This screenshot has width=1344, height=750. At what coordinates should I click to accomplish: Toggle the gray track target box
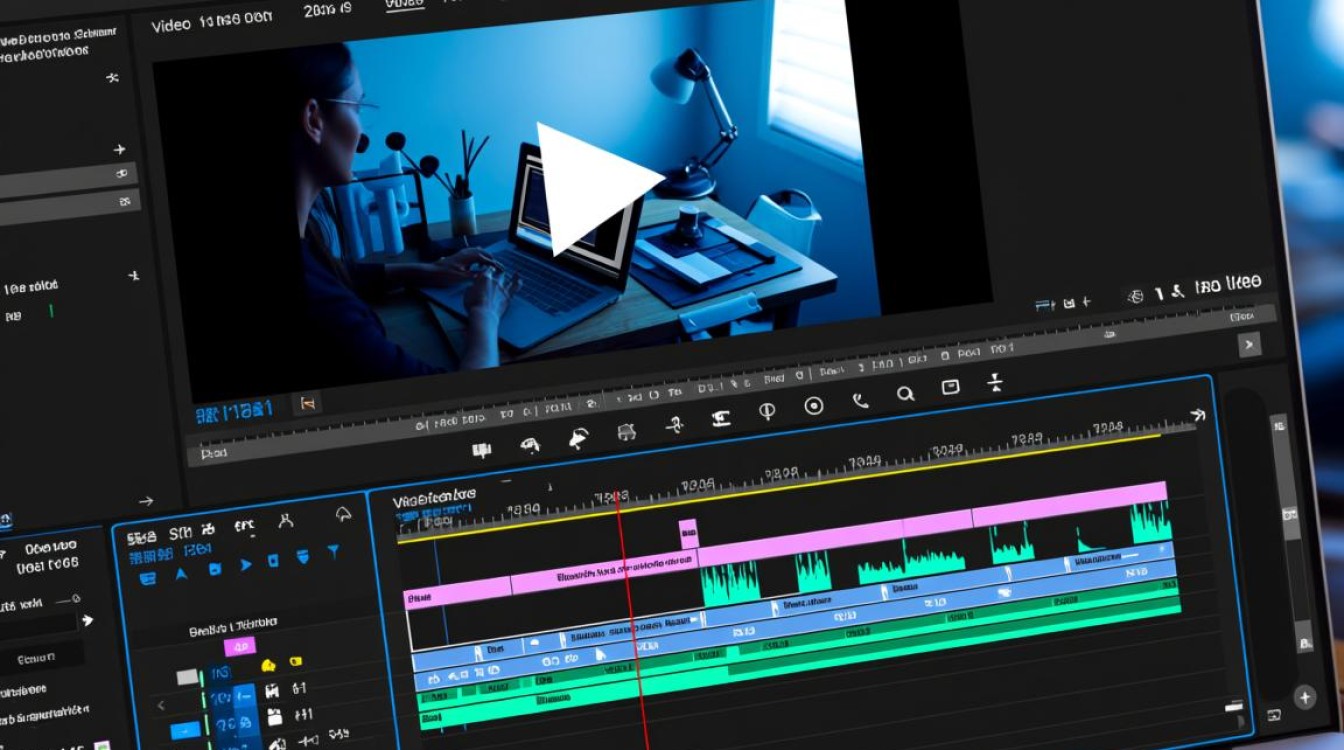(187, 677)
